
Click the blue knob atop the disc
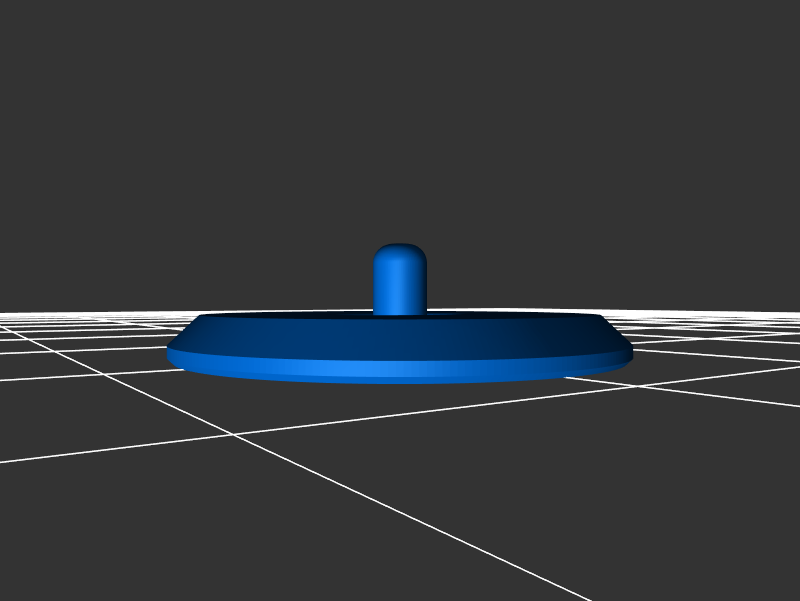point(400,282)
